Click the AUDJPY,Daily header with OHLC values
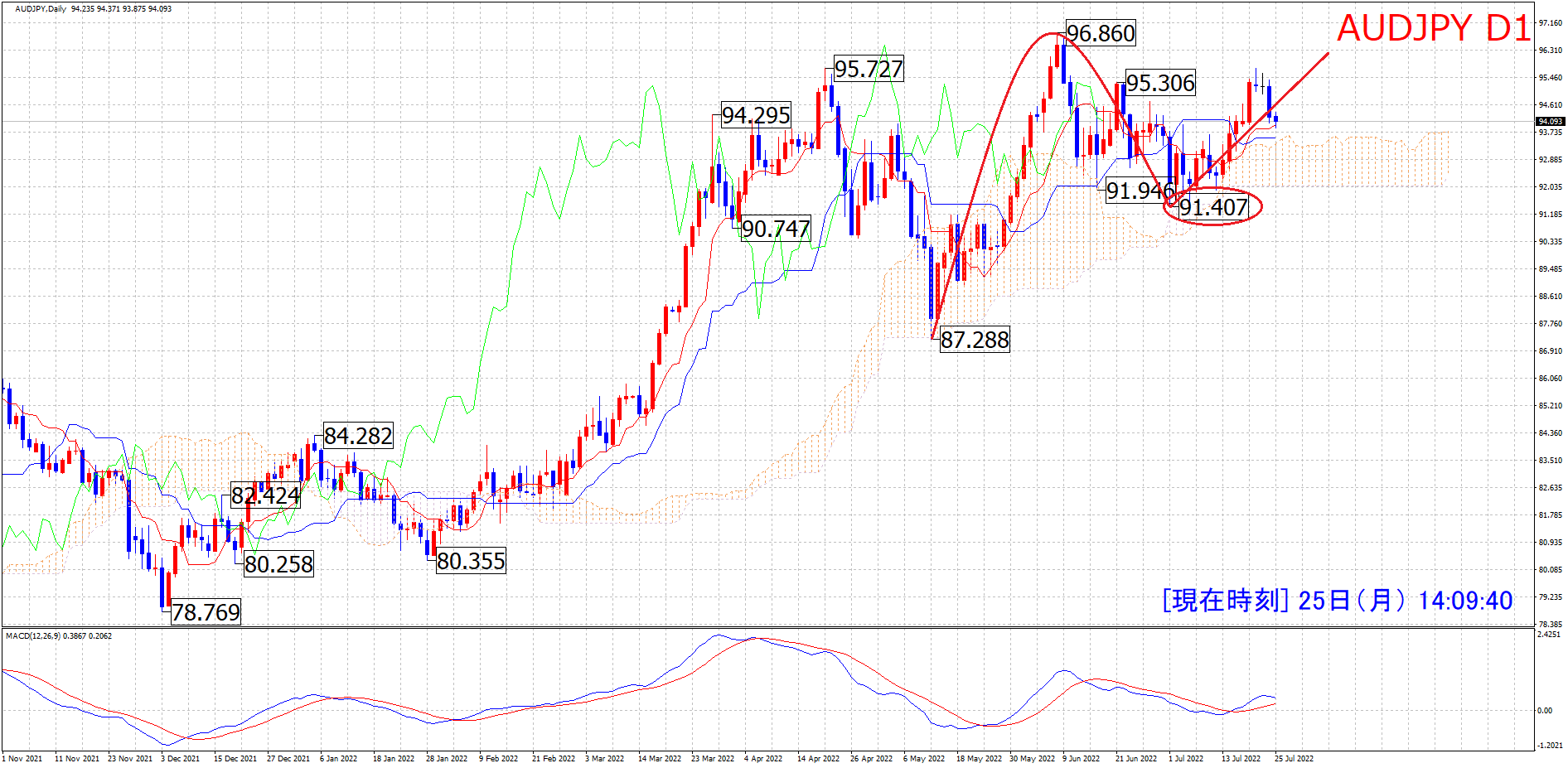The image size is (1568, 768). click(x=93, y=9)
